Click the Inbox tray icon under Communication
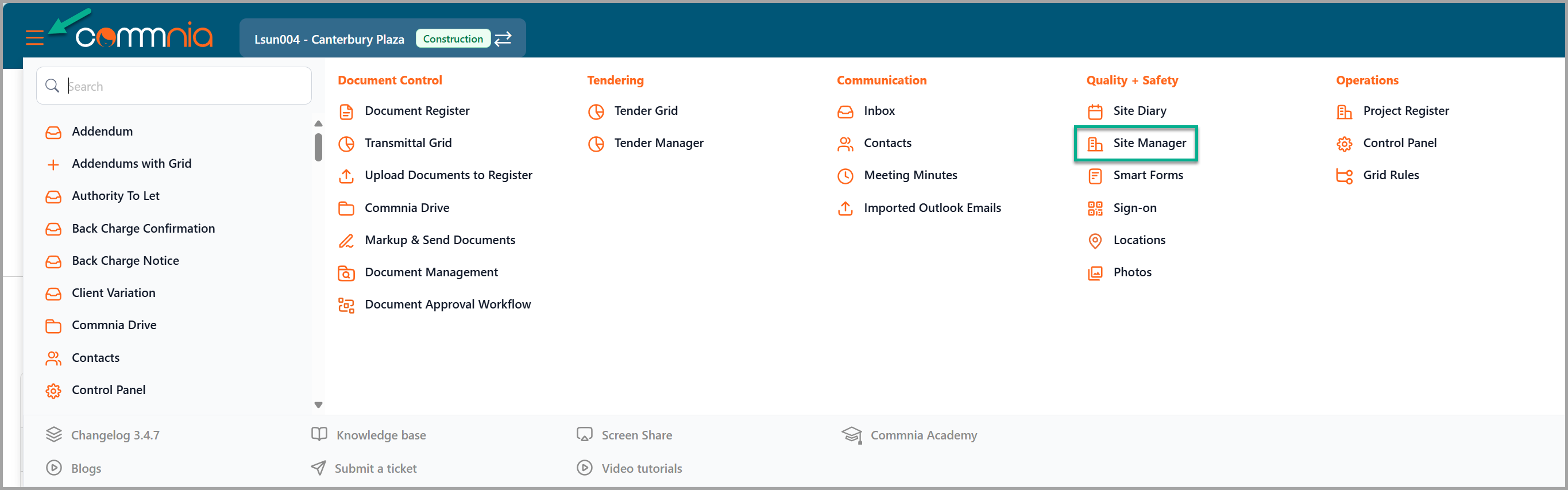1568x490 pixels. point(845,112)
